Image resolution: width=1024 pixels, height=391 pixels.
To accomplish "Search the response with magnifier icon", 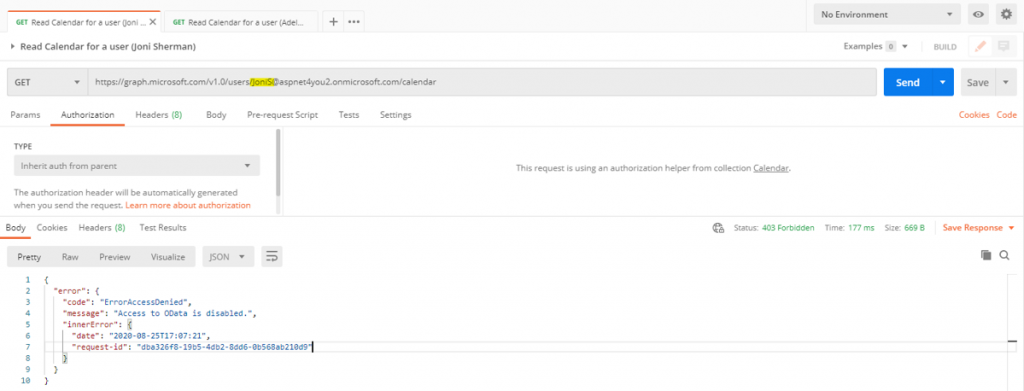I will pos(1004,255).
